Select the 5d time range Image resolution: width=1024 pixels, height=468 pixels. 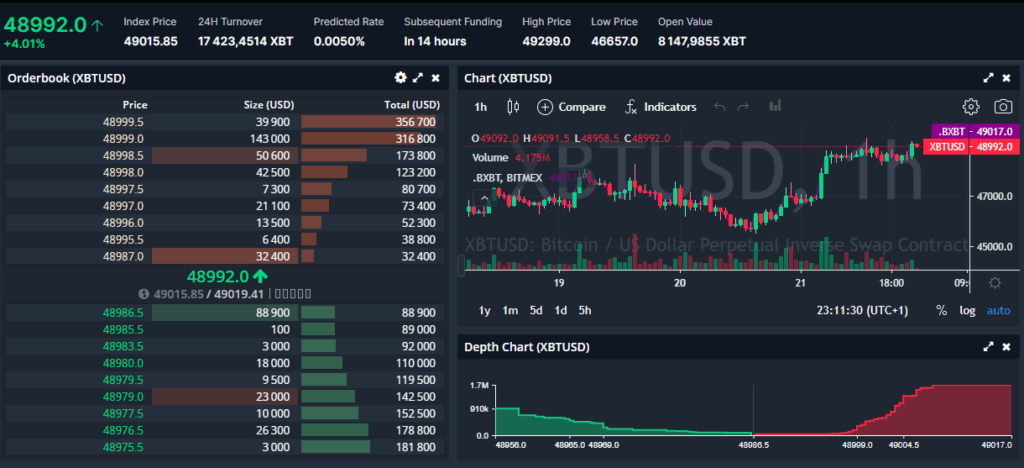click(x=536, y=311)
